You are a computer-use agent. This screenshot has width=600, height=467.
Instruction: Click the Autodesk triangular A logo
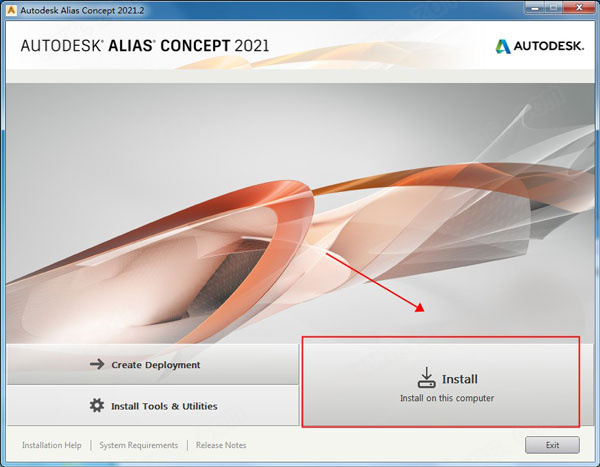503,46
